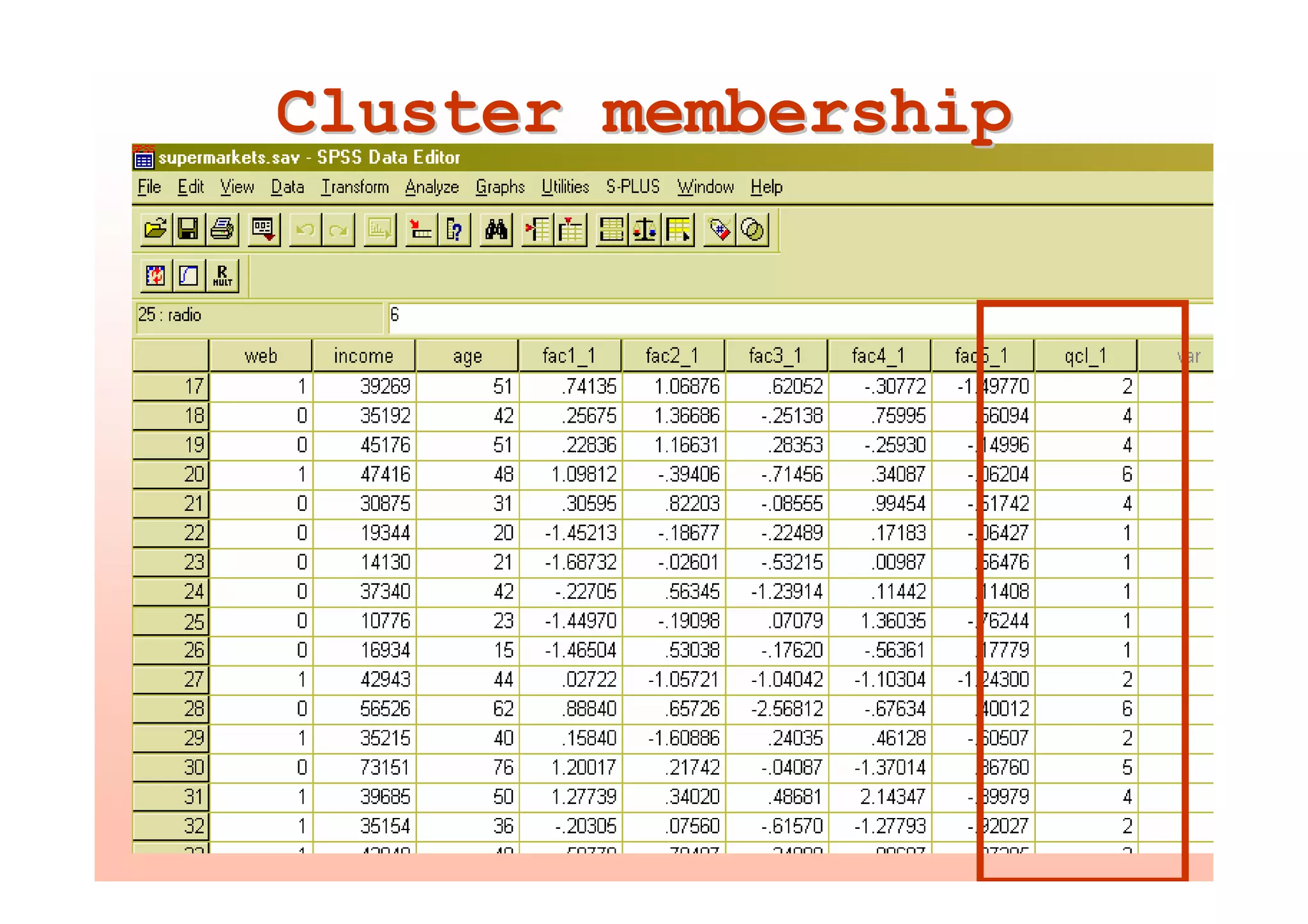Open the Transform menu
This screenshot has width=1308, height=924.
(x=354, y=187)
